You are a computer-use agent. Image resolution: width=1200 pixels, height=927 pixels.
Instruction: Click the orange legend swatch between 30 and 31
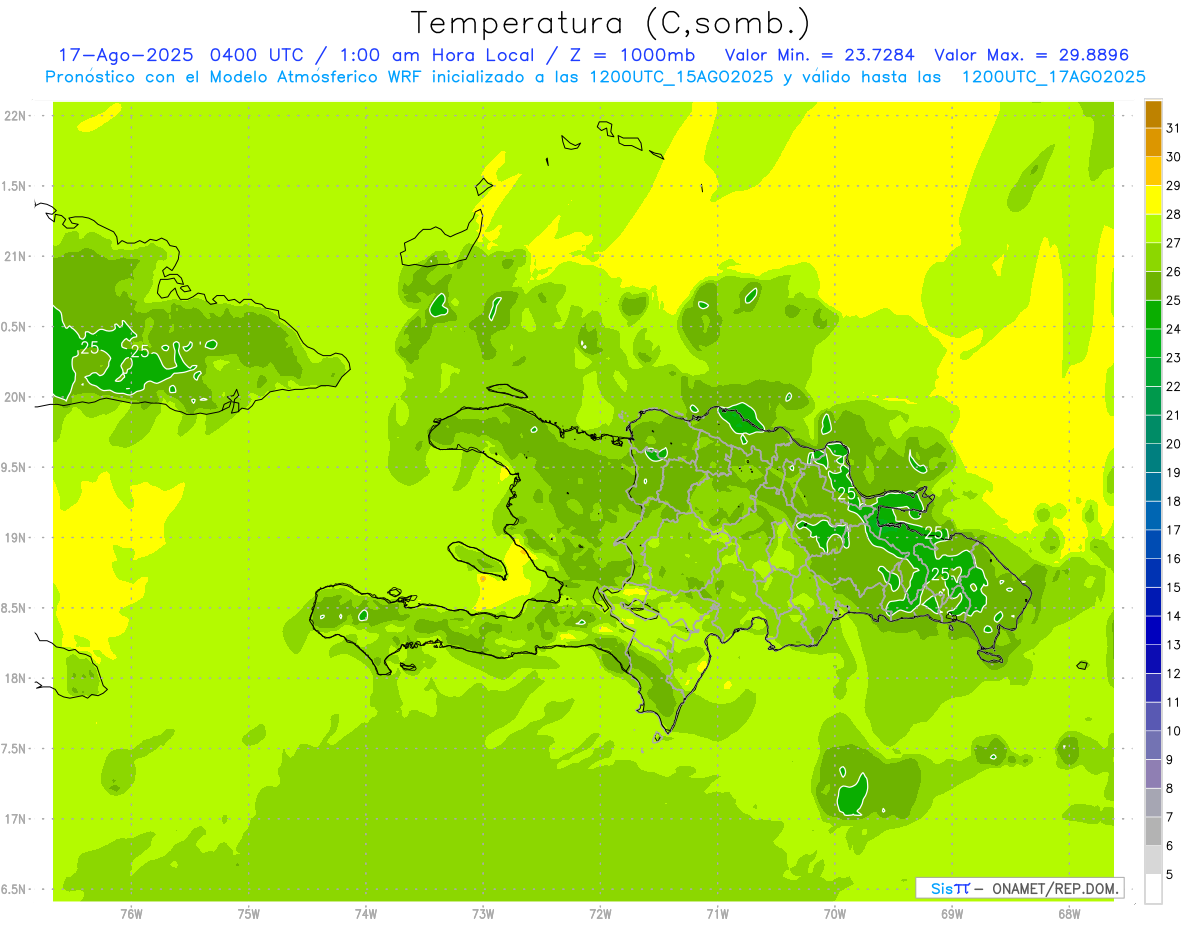1153,143
